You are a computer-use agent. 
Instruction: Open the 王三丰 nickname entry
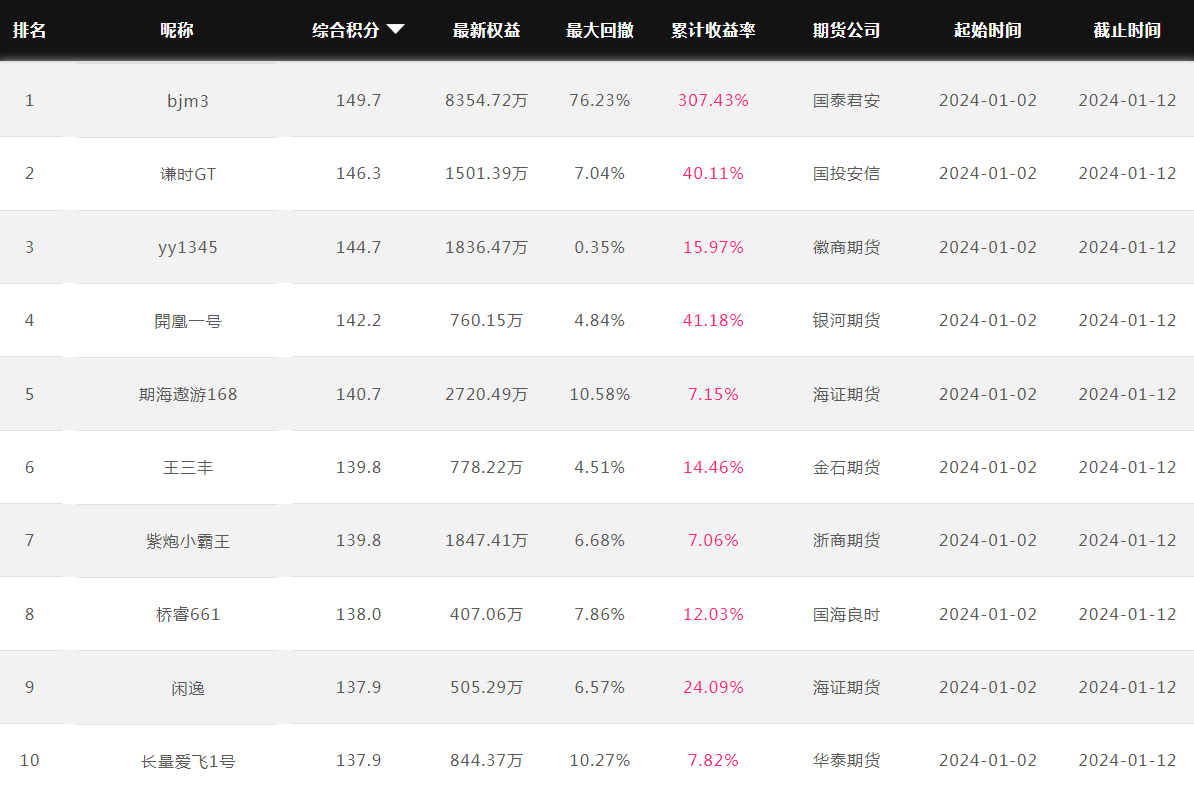coord(187,468)
